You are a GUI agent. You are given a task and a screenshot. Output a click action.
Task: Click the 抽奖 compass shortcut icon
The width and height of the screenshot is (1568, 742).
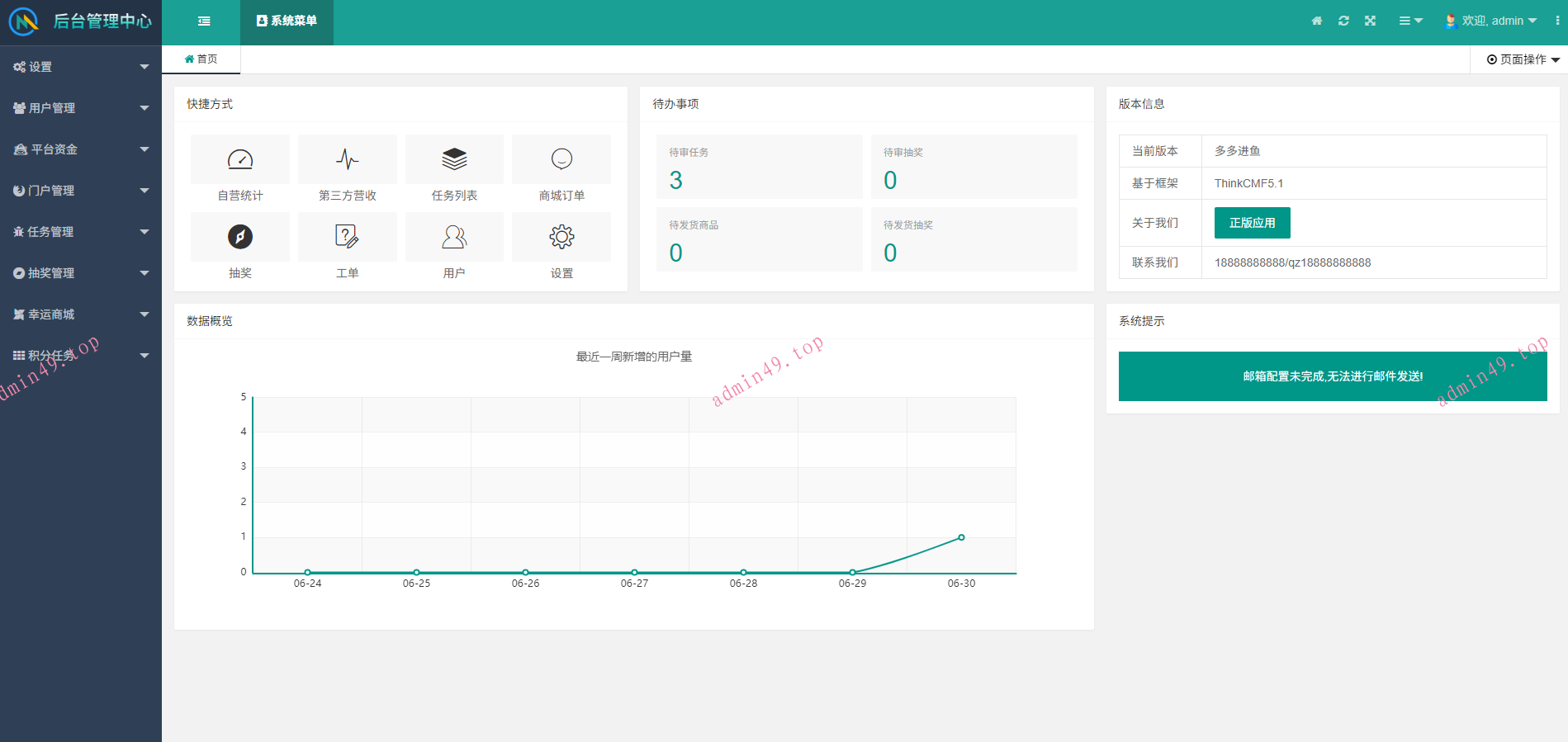pyautogui.click(x=240, y=237)
